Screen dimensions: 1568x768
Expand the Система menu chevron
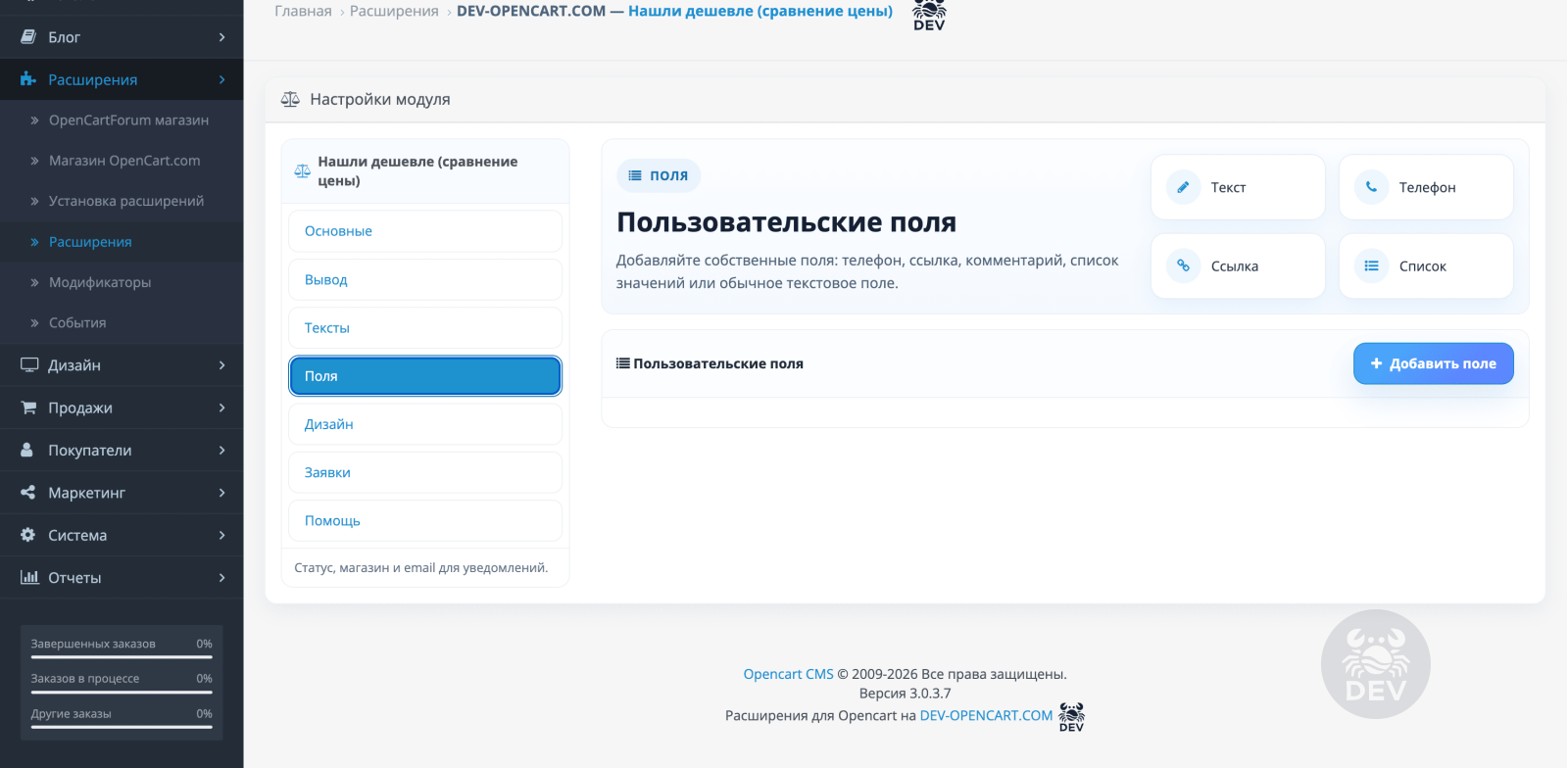tap(222, 535)
